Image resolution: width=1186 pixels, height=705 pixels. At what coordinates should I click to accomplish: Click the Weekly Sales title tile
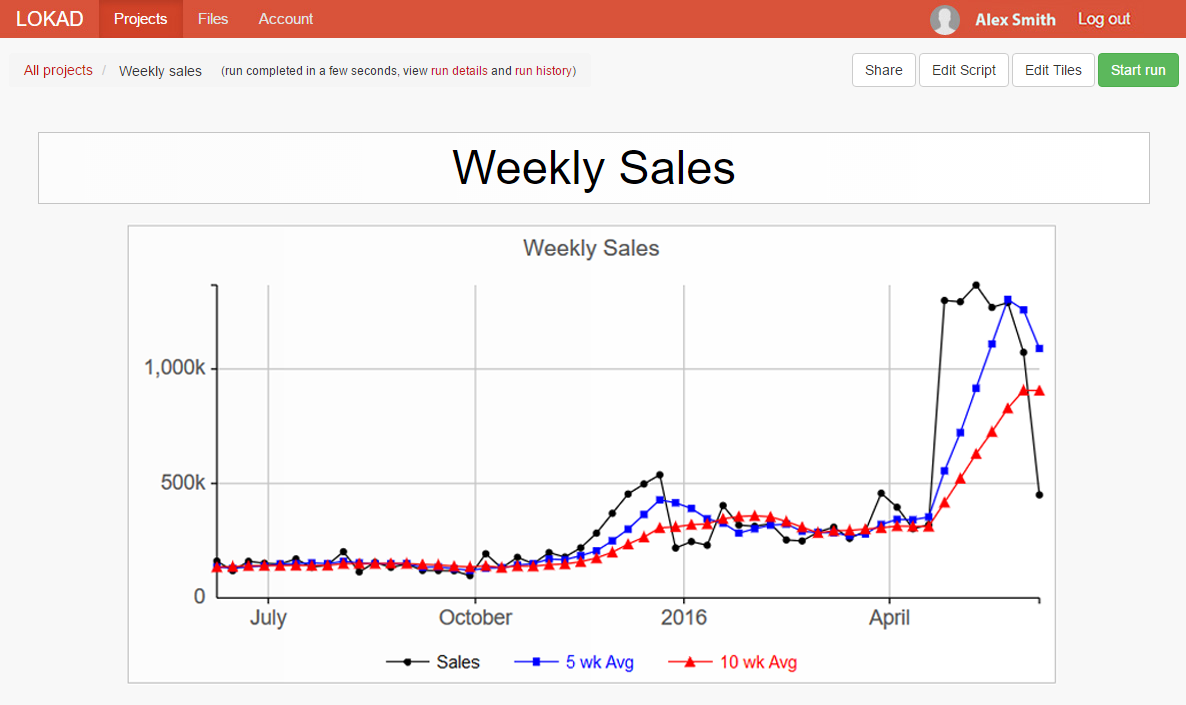coord(593,168)
